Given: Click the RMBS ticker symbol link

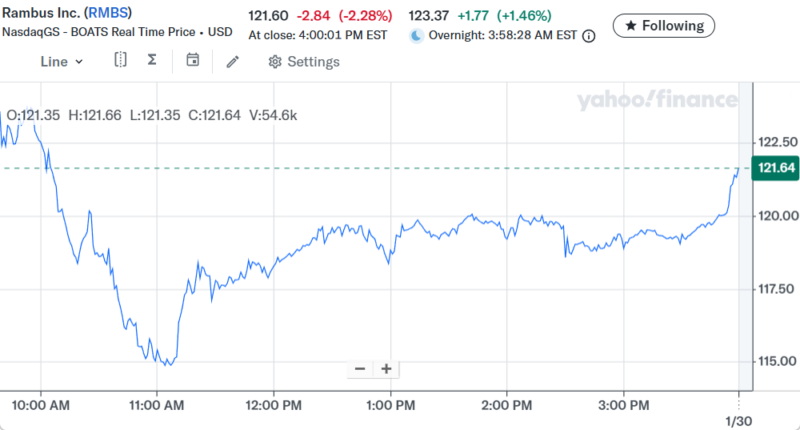Looking at the screenshot, I should pyautogui.click(x=108, y=12).
